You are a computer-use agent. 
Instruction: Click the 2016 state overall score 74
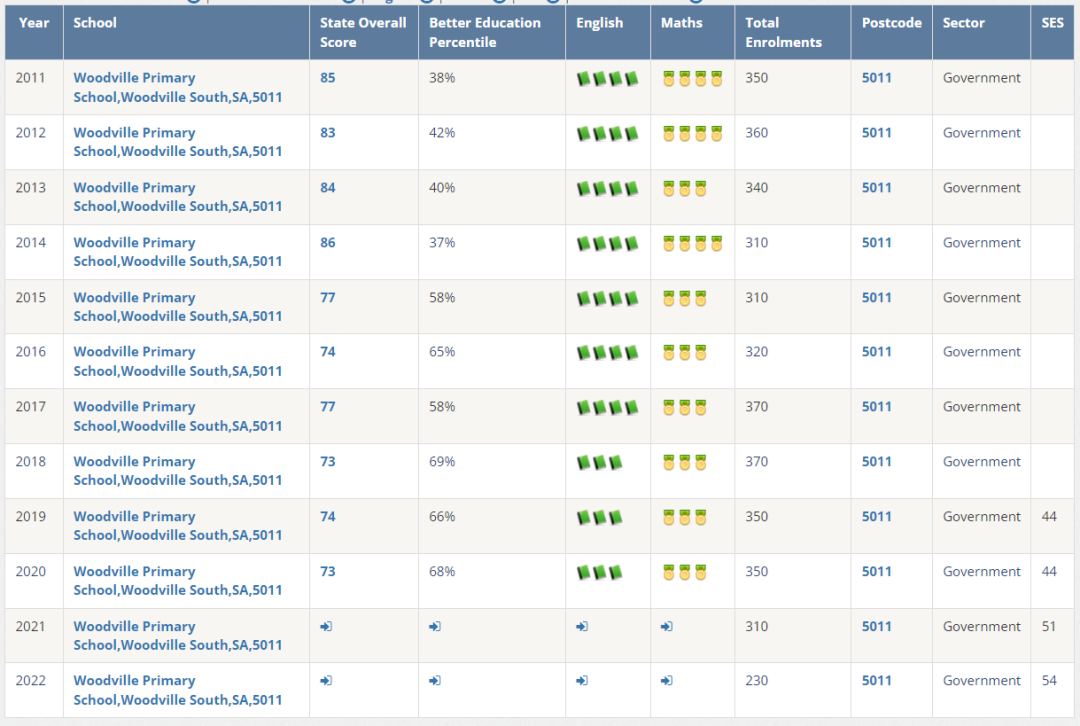(327, 352)
